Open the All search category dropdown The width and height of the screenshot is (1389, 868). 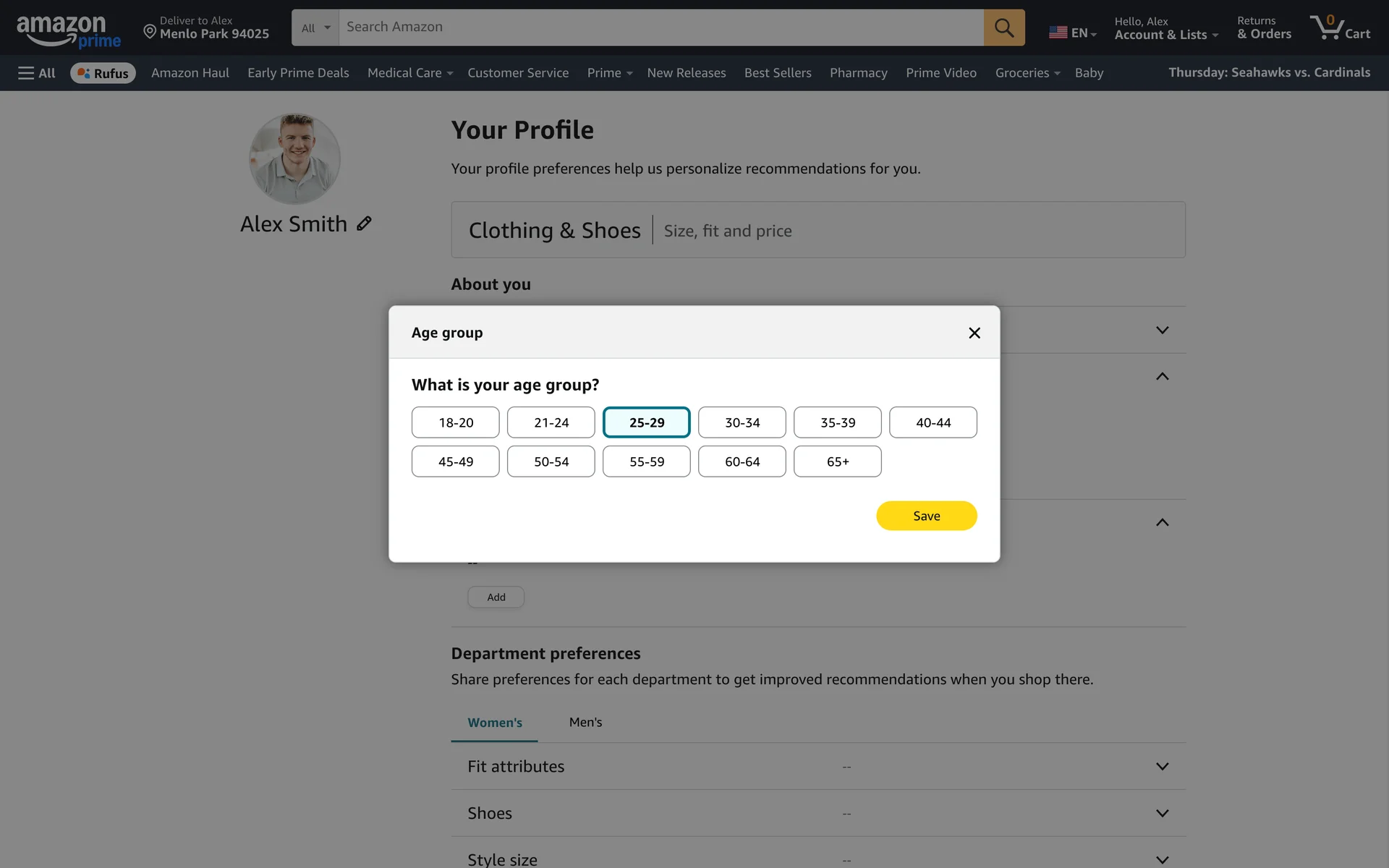click(315, 27)
